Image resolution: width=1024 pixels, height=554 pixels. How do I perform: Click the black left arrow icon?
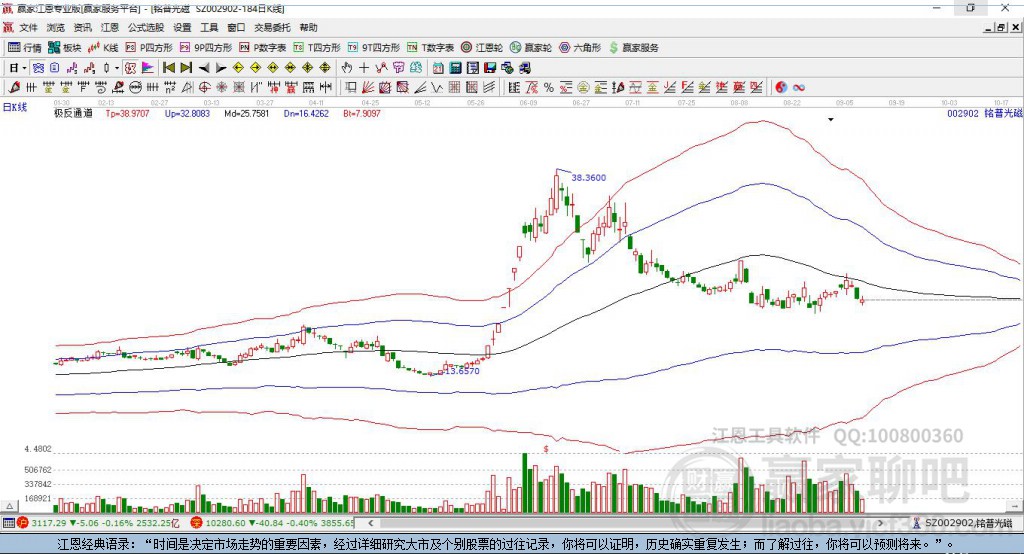tap(204, 68)
